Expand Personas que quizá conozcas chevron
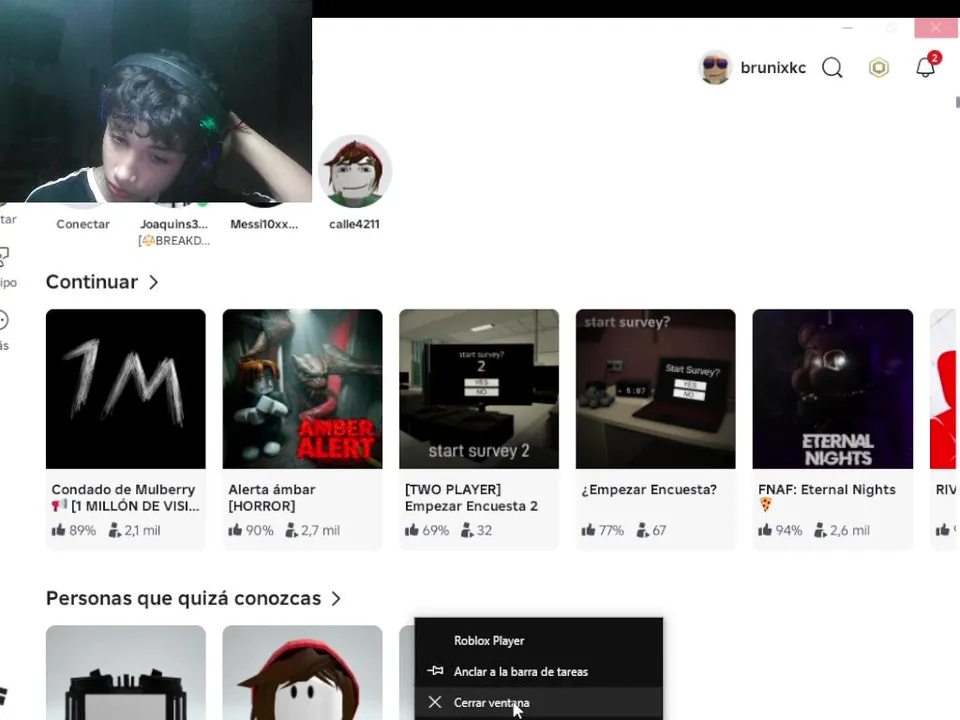Viewport: 960px width, 720px height. point(336,599)
